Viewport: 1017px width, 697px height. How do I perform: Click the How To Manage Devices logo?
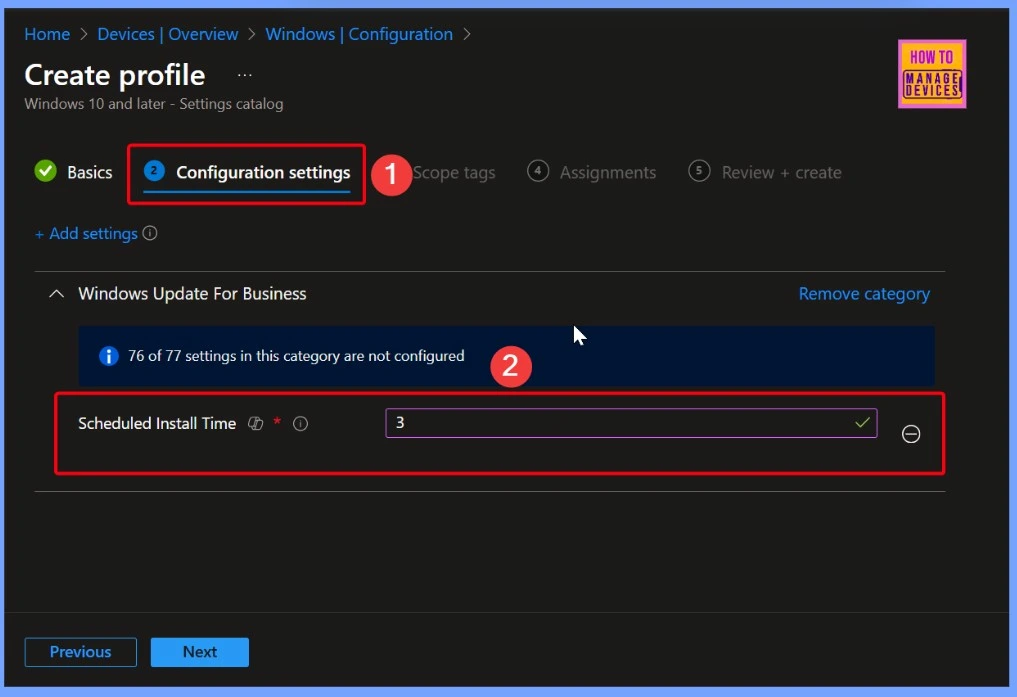coord(931,74)
